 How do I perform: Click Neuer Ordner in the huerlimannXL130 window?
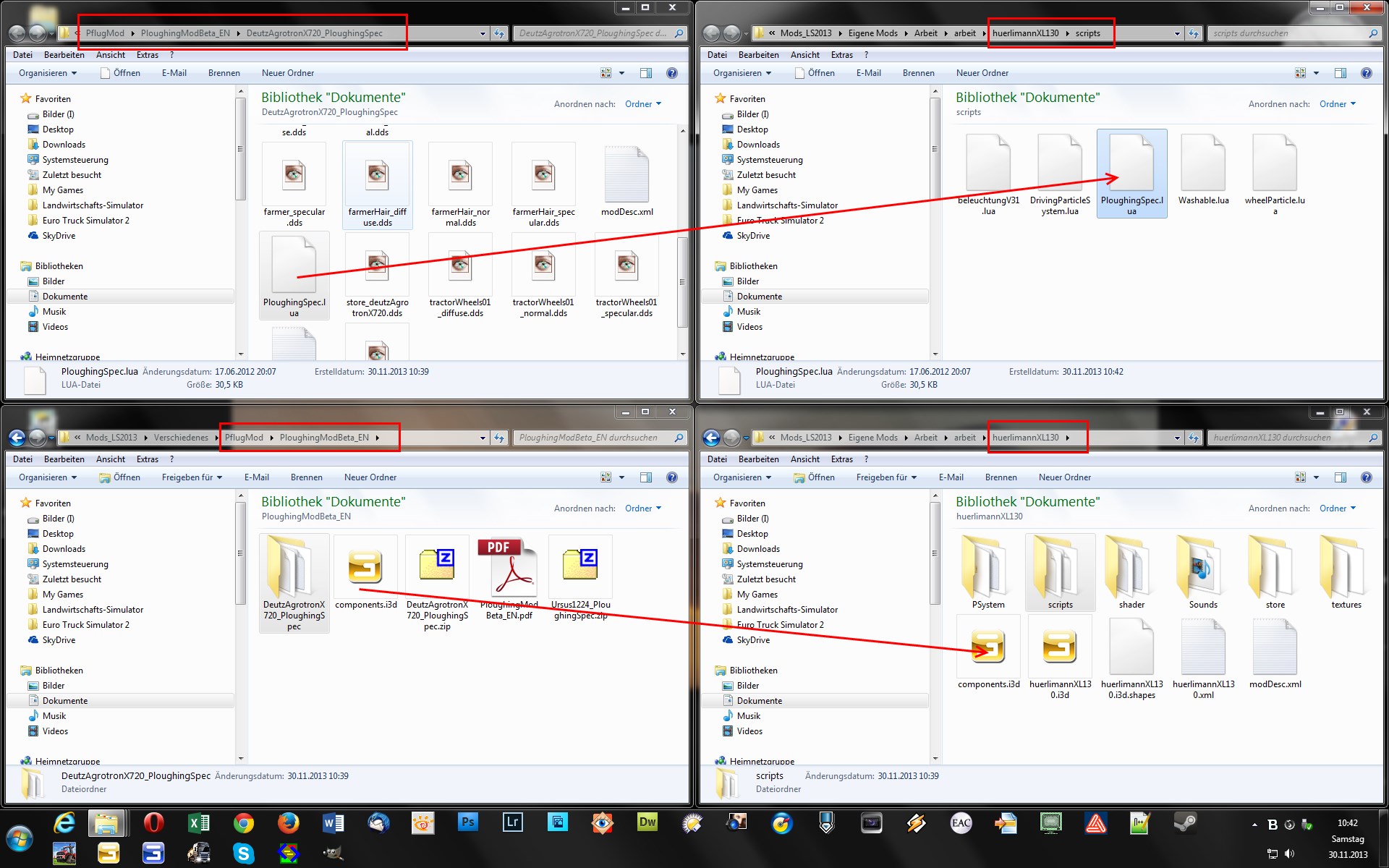tap(1064, 477)
